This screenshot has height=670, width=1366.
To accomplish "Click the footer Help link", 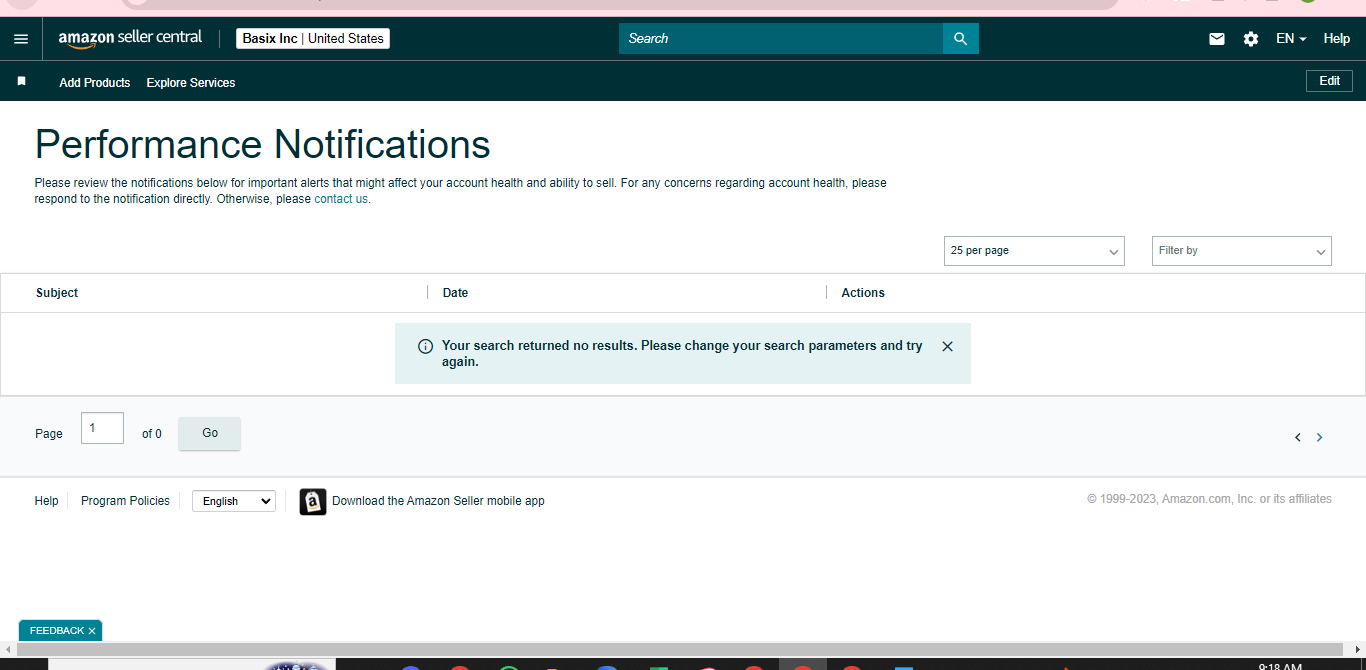I will [47, 501].
